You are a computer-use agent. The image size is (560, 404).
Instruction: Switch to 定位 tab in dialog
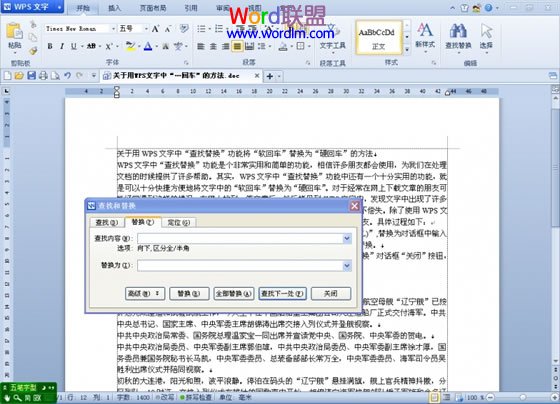point(178,223)
